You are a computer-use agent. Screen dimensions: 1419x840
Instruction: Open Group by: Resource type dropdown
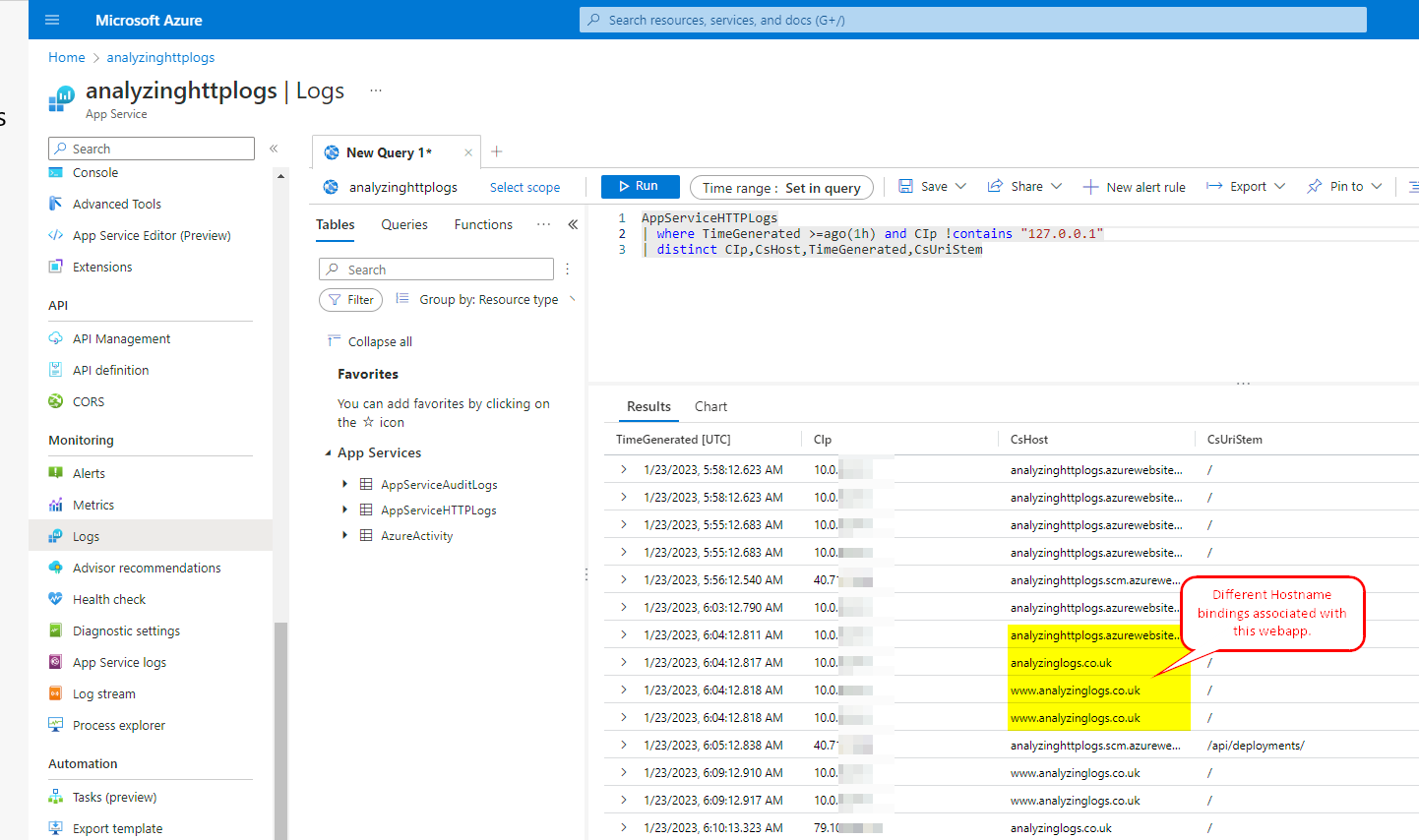tap(485, 299)
